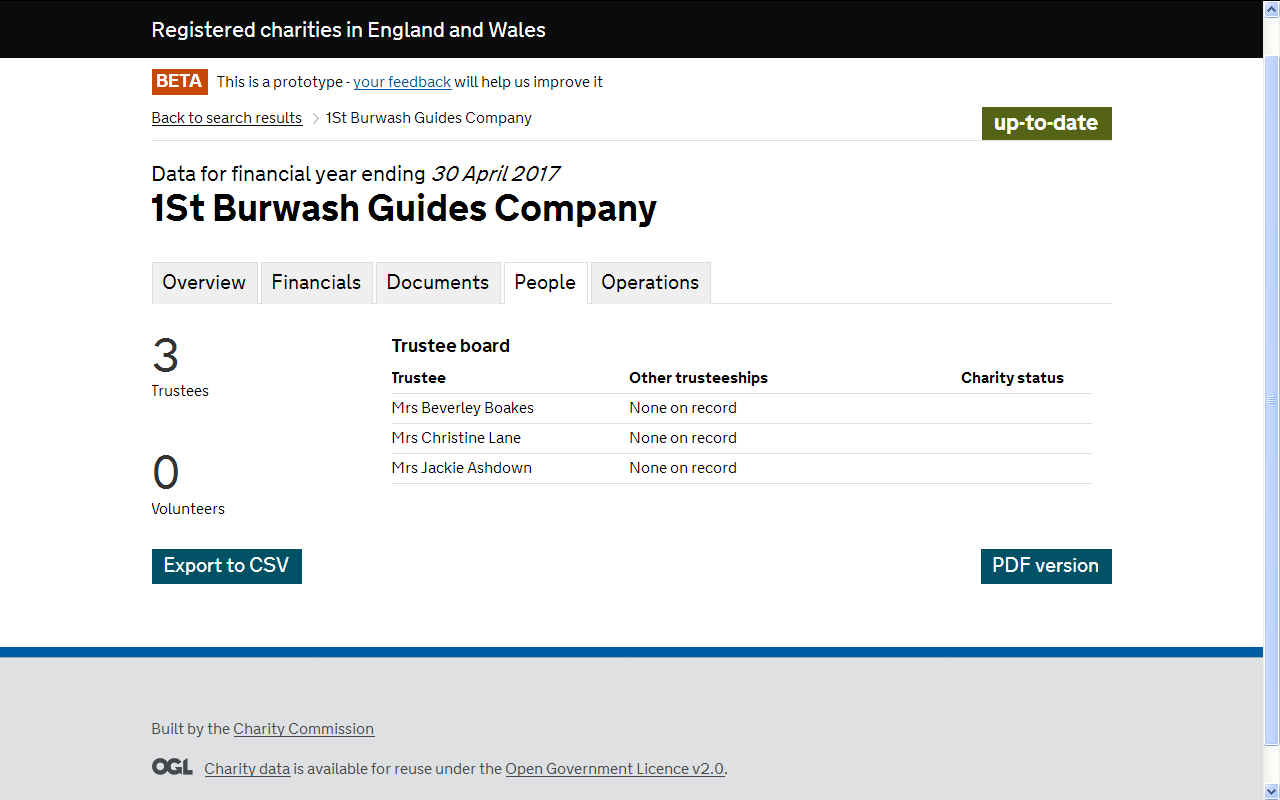Click the 'Charity status' column header
This screenshot has height=800, width=1280.
pos(1012,378)
